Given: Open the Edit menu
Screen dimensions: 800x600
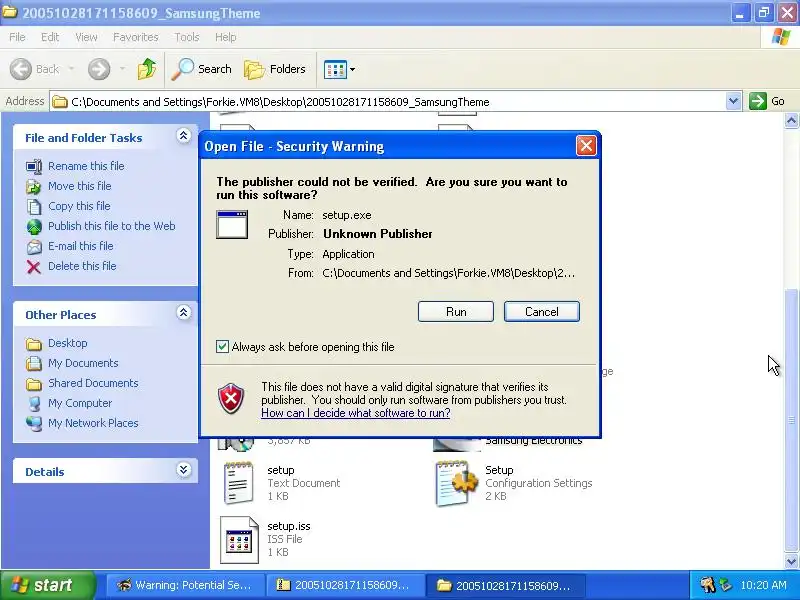Looking at the screenshot, I should [x=49, y=37].
